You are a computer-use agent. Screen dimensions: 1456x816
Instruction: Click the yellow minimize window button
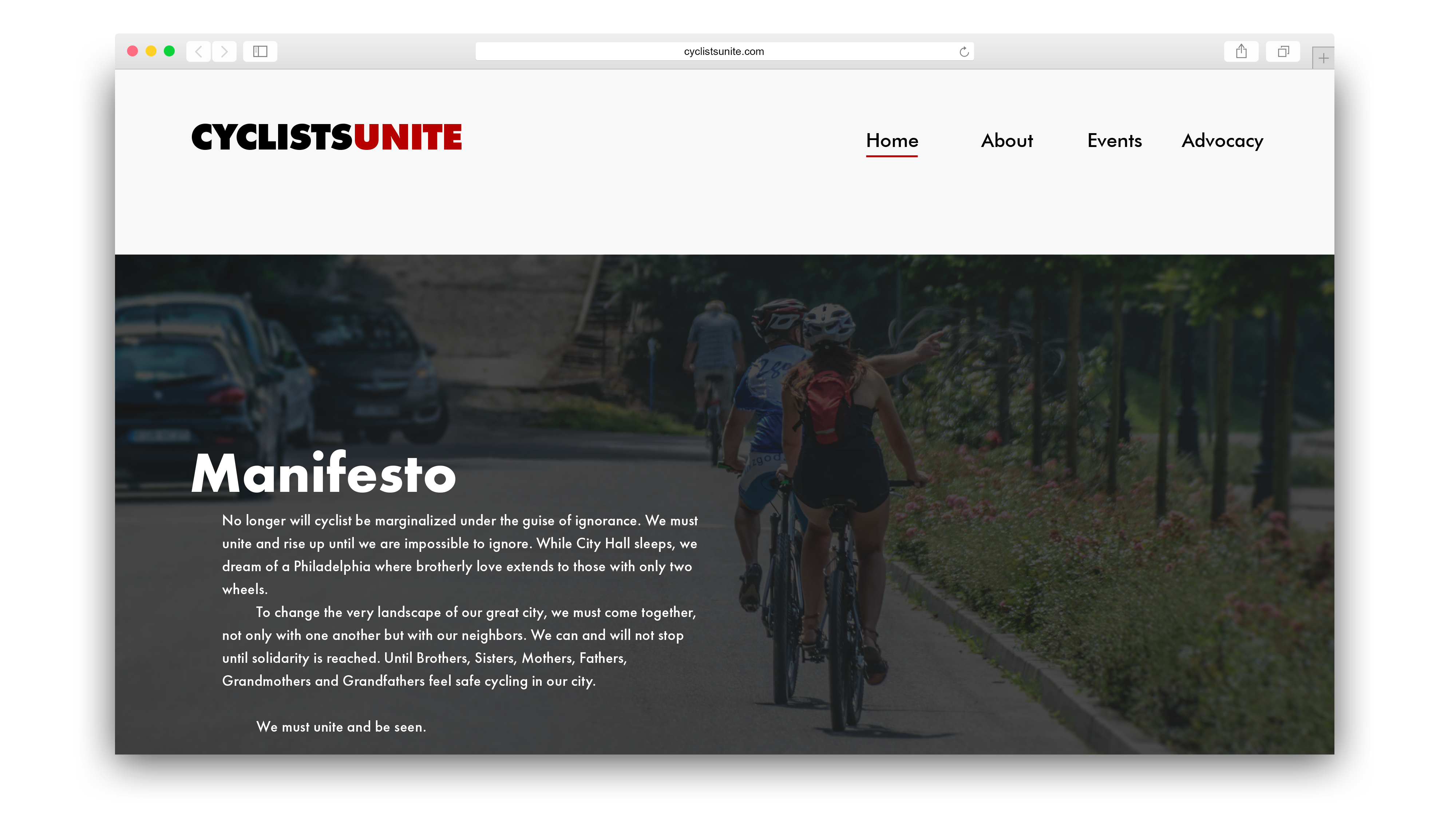[x=151, y=51]
